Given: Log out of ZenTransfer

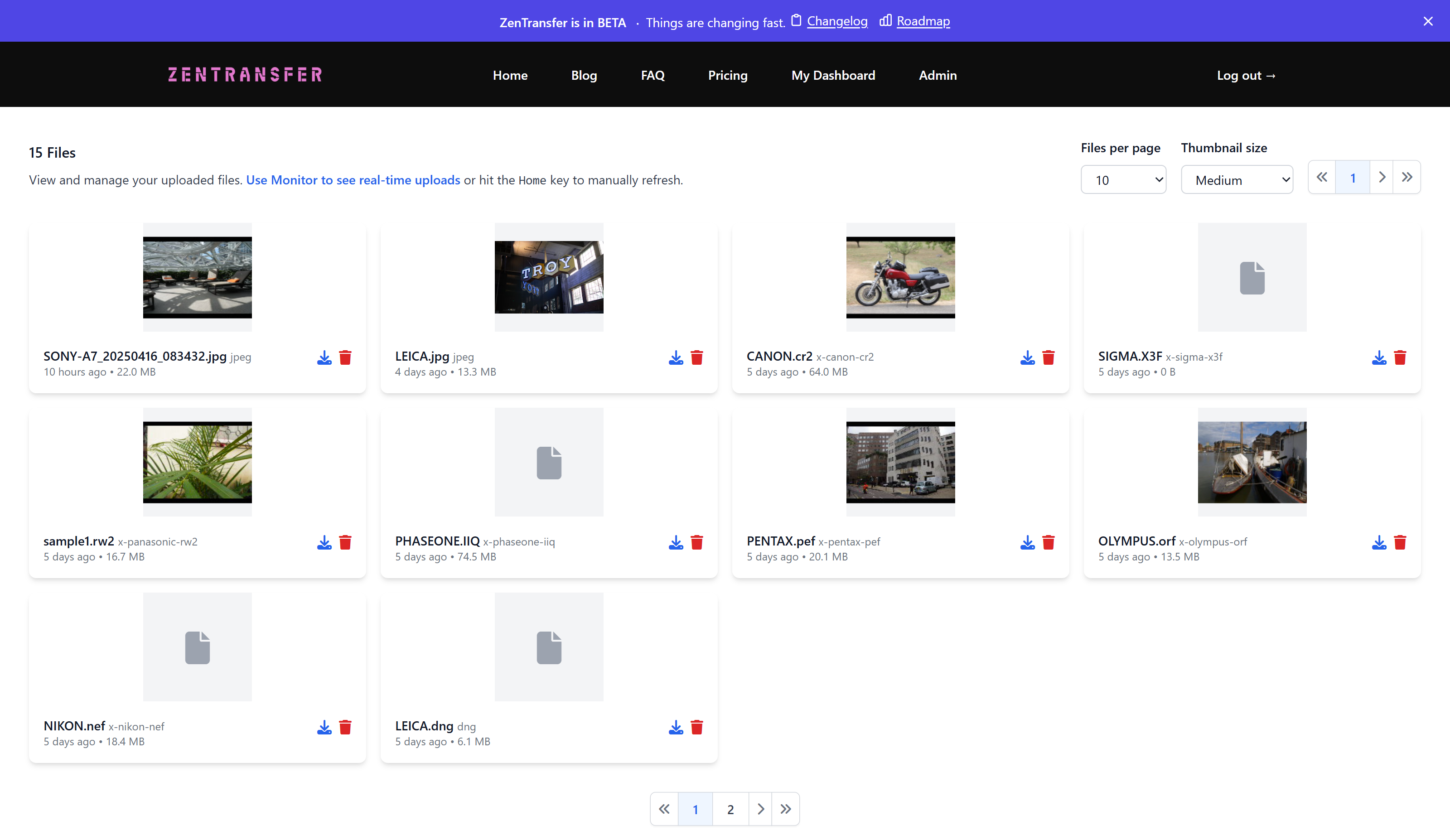Looking at the screenshot, I should (1246, 75).
